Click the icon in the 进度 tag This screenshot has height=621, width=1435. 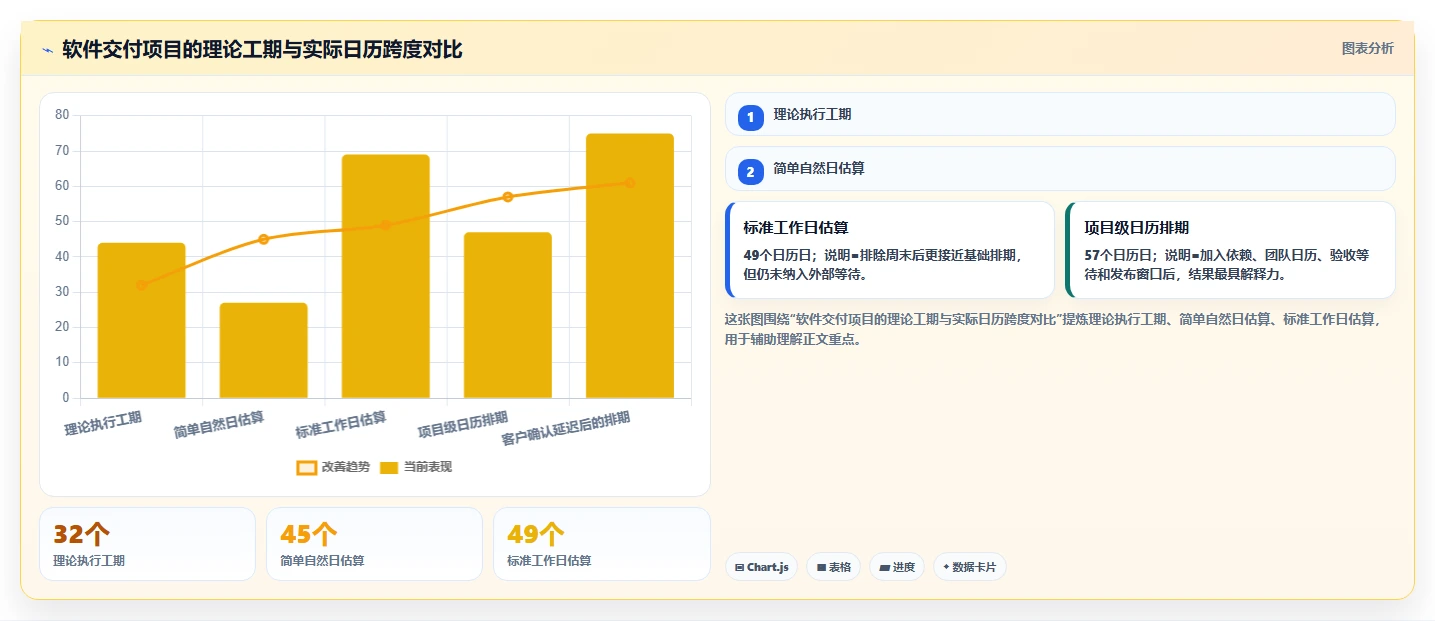pyautogui.click(x=884, y=568)
